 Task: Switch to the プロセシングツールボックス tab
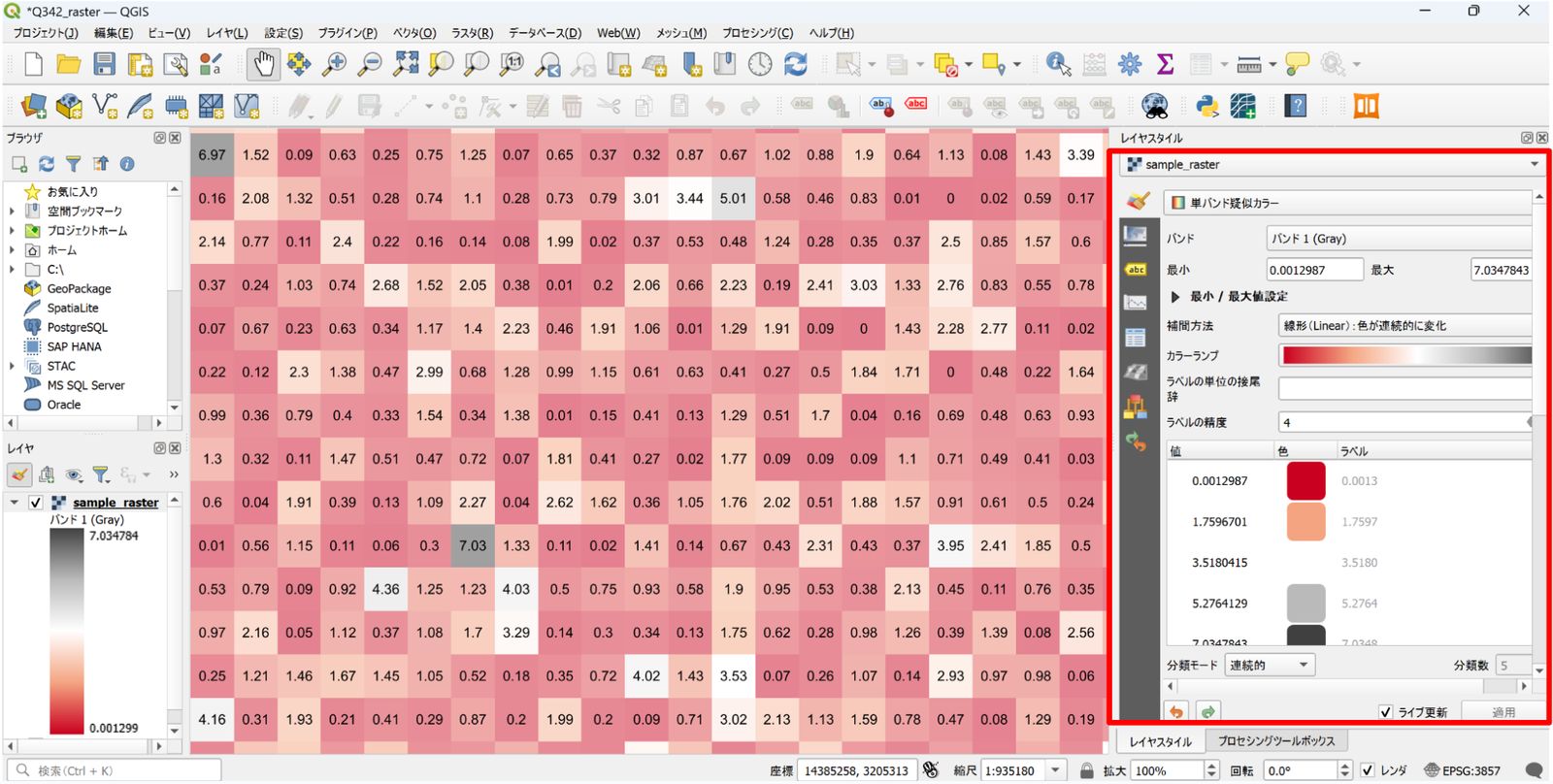point(1276,741)
